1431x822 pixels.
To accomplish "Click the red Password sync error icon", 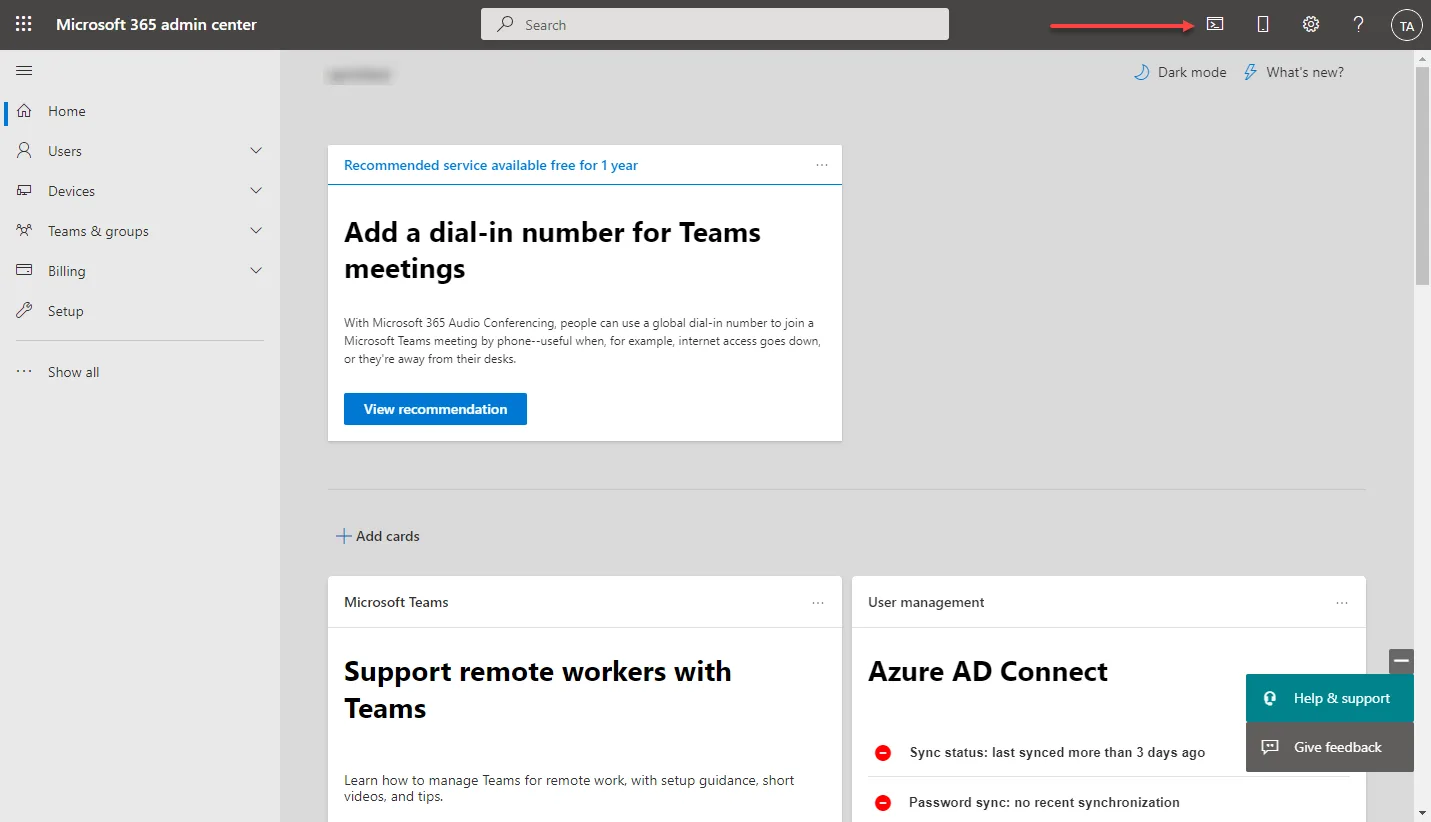I will (x=883, y=802).
